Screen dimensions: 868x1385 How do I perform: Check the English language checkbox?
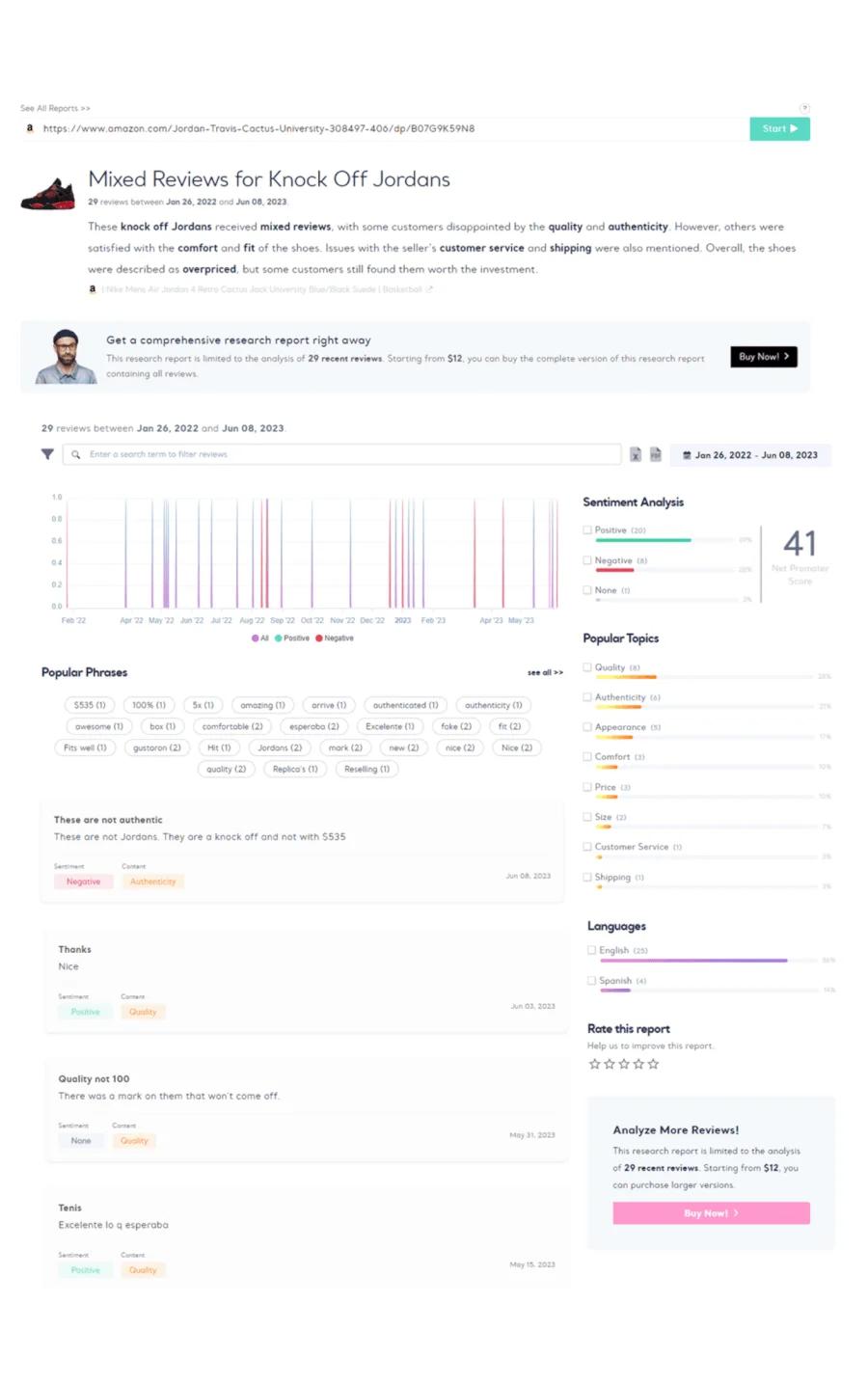591,950
